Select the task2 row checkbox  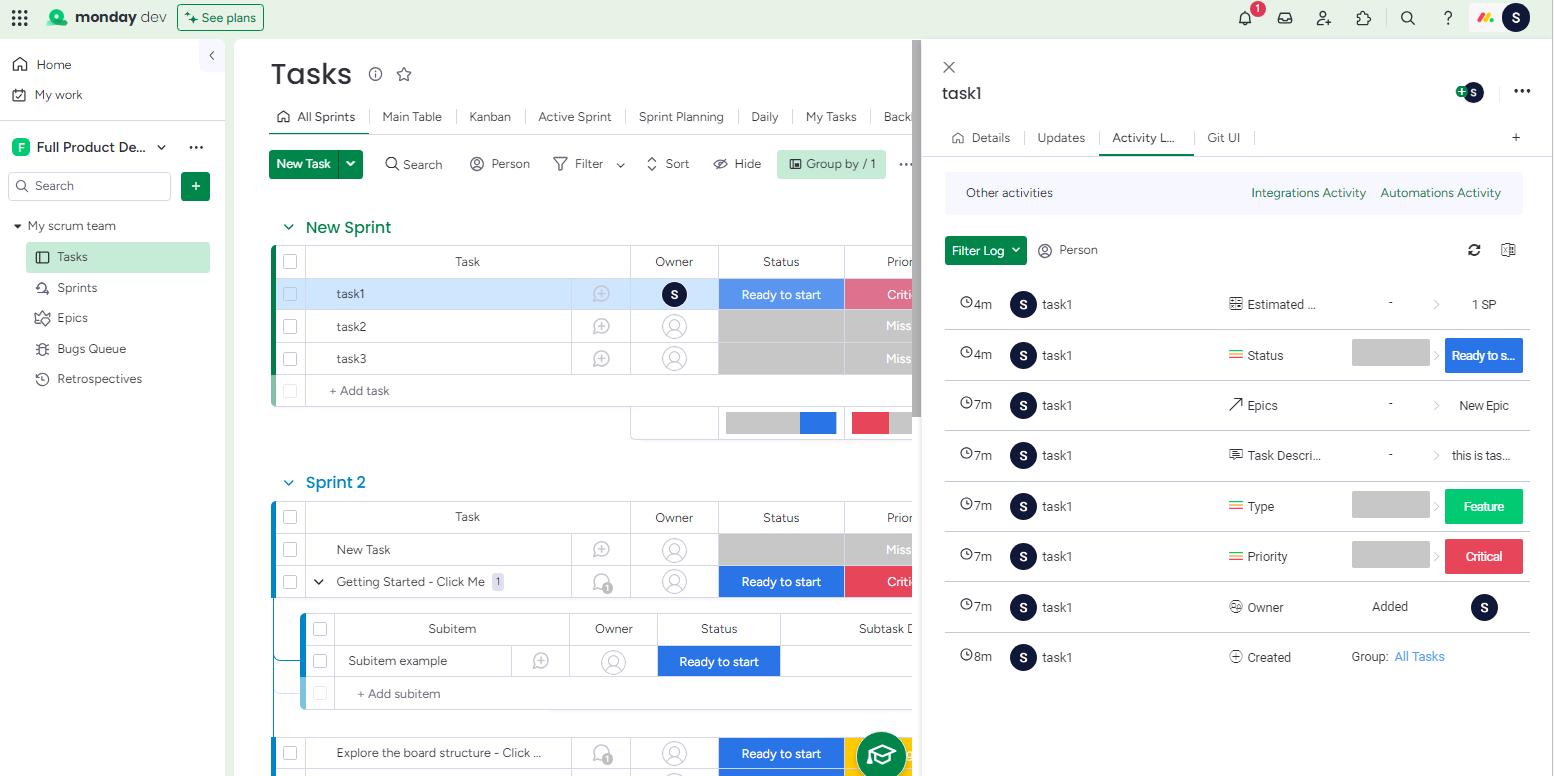(x=290, y=326)
